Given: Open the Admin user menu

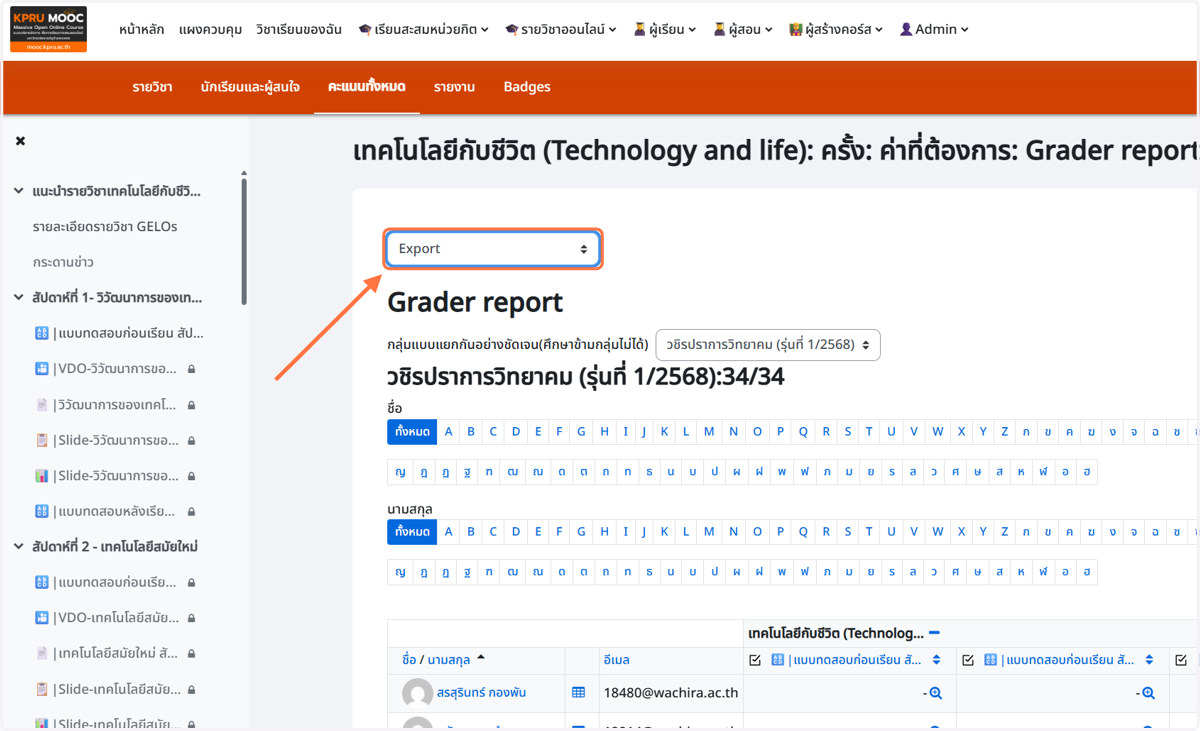Looking at the screenshot, I should 934,30.
